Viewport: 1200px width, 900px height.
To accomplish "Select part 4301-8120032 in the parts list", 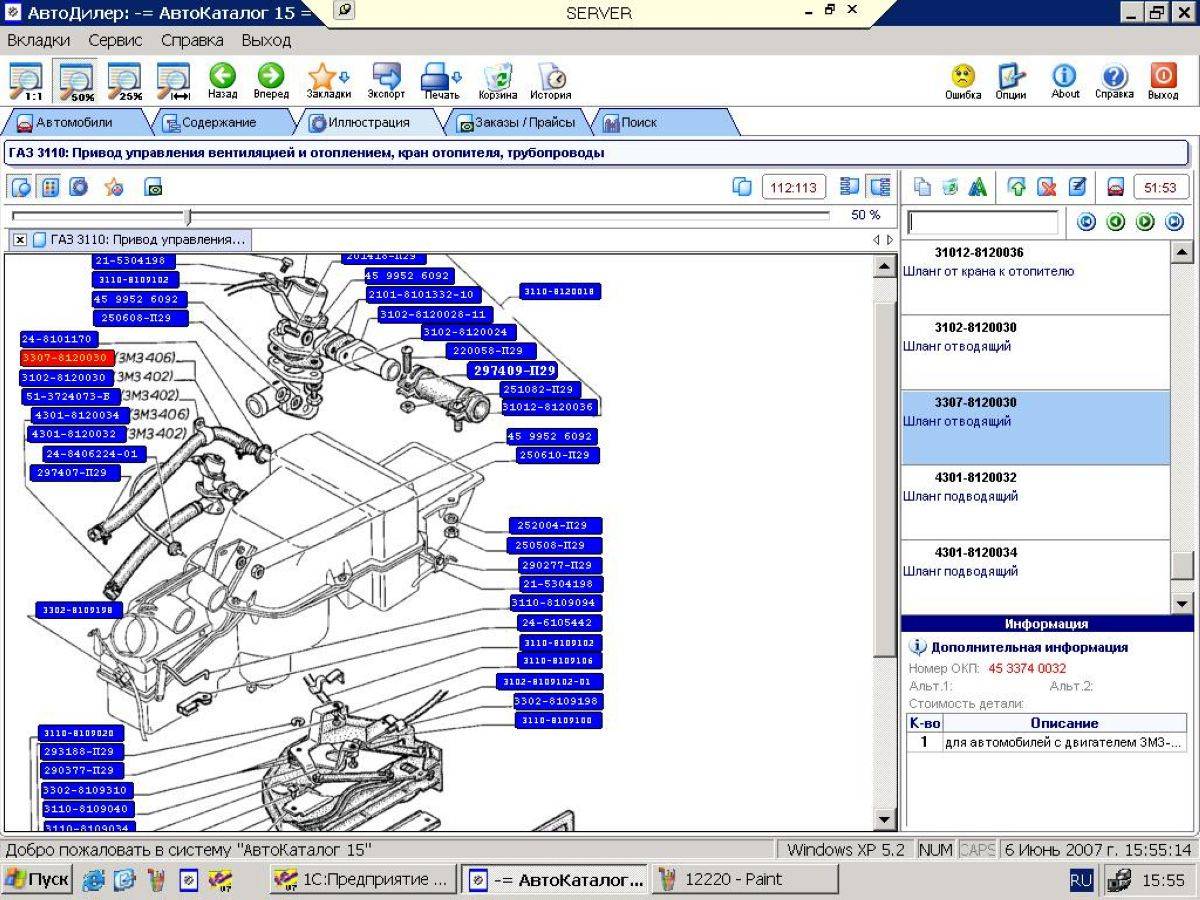I will [x=975, y=478].
